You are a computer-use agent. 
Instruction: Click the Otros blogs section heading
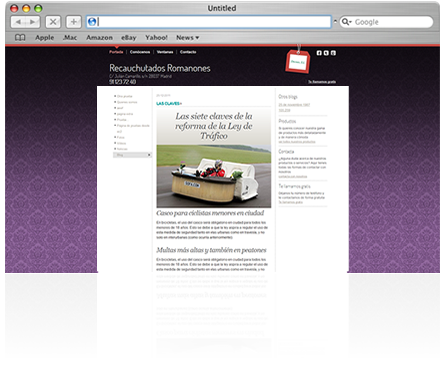(288, 97)
